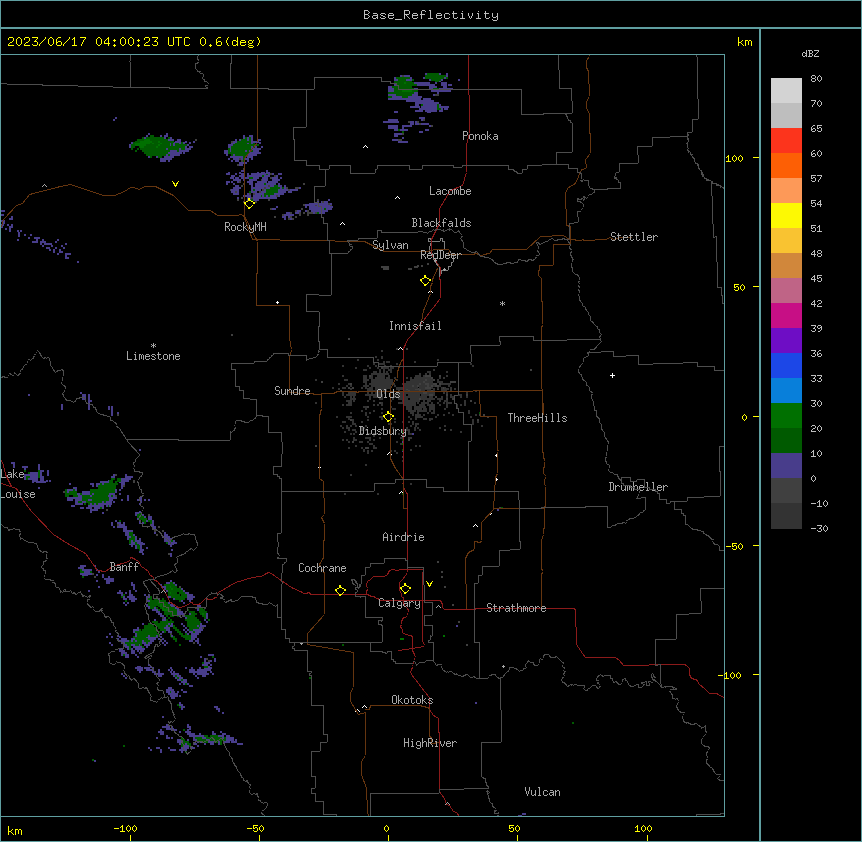Click the gray clutter echo east of Olds
The image size is (862, 842).
[x=422, y=391]
